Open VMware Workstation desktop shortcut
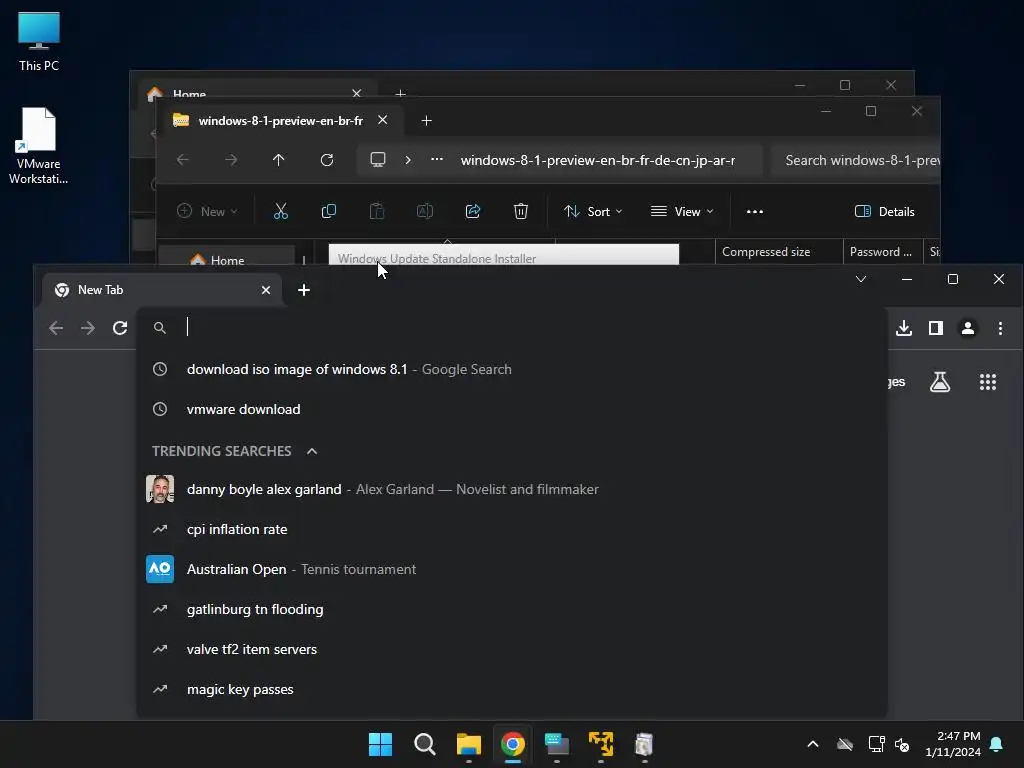Image resolution: width=1024 pixels, height=768 pixels. click(x=39, y=146)
